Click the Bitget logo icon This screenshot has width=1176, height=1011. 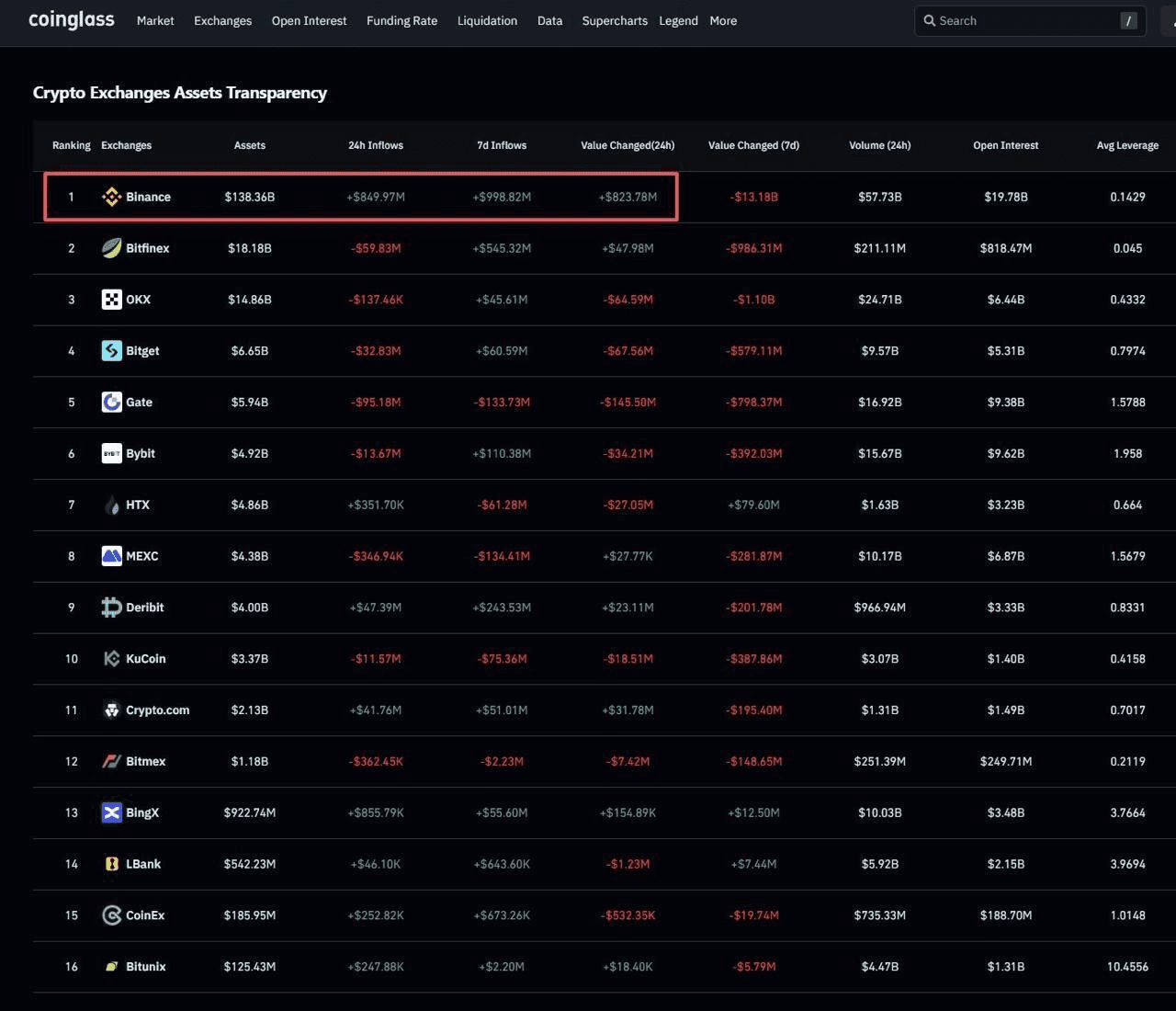click(x=111, y=351)
